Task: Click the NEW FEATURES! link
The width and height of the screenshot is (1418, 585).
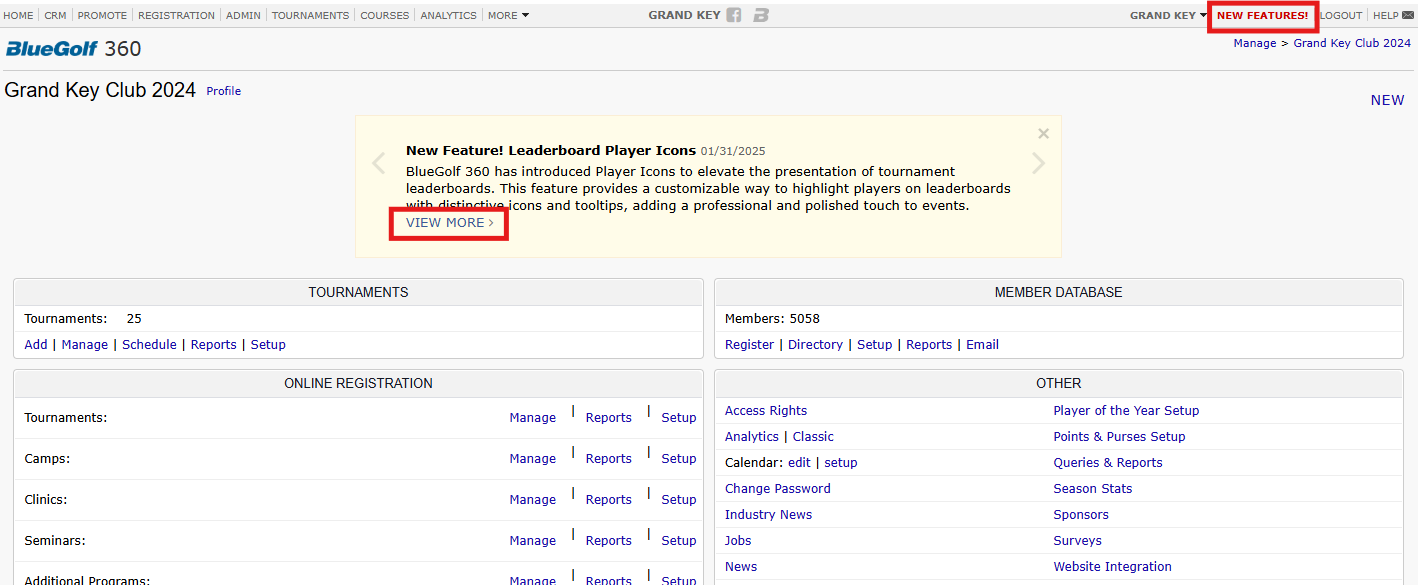Action: coord(1262,16)
